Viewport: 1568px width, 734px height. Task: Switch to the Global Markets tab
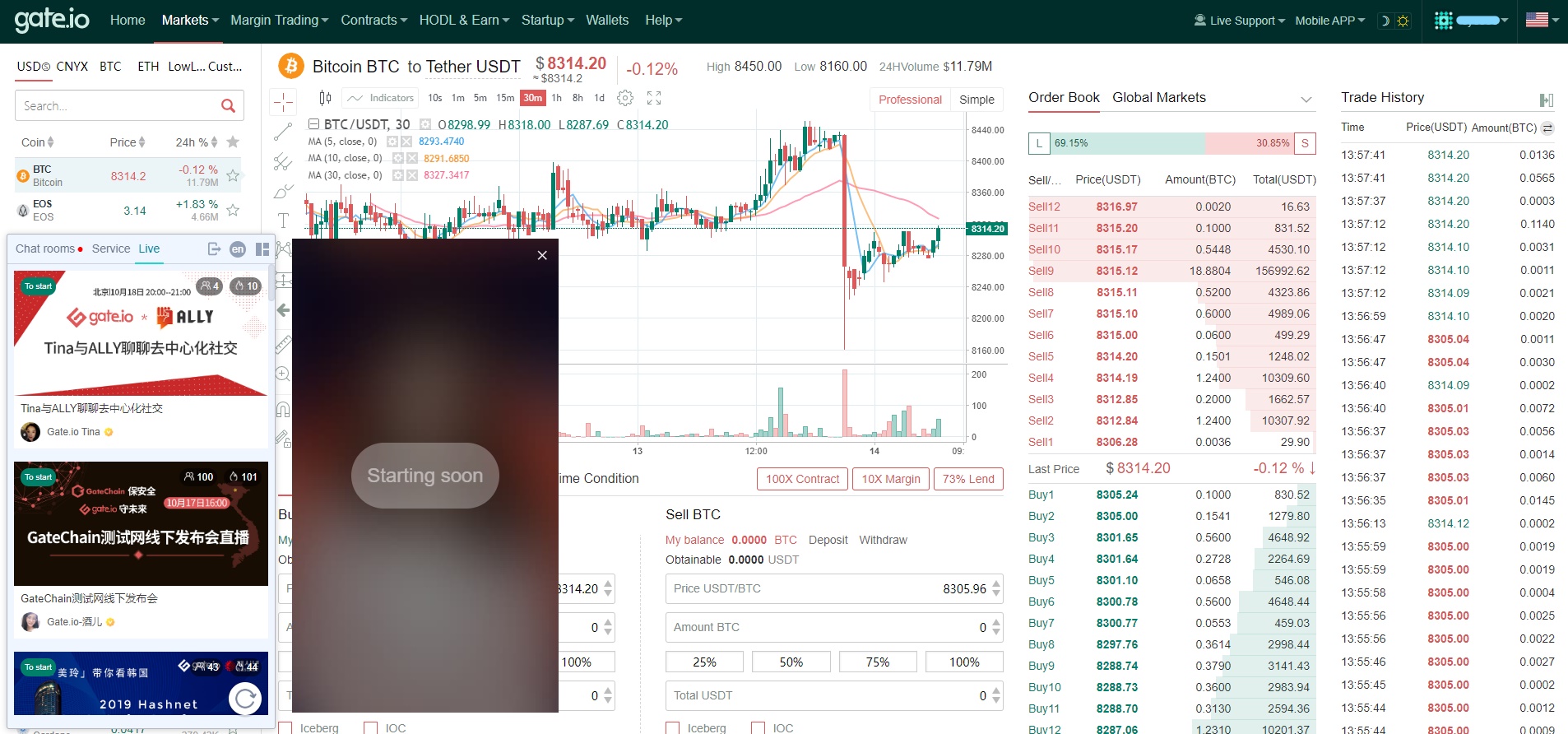pos(1158,97)
